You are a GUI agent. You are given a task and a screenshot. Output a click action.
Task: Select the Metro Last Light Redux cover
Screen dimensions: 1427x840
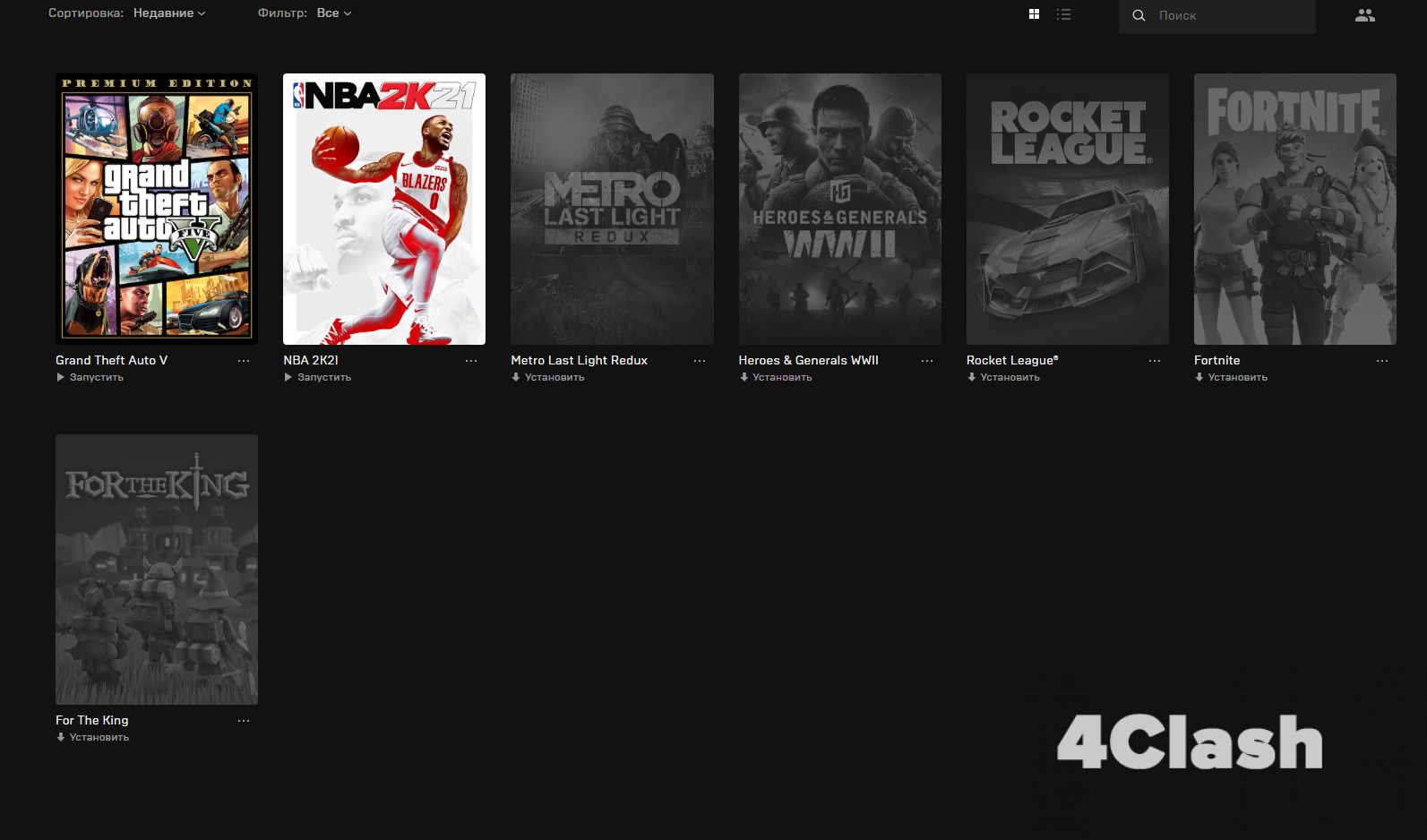(612, 209)
